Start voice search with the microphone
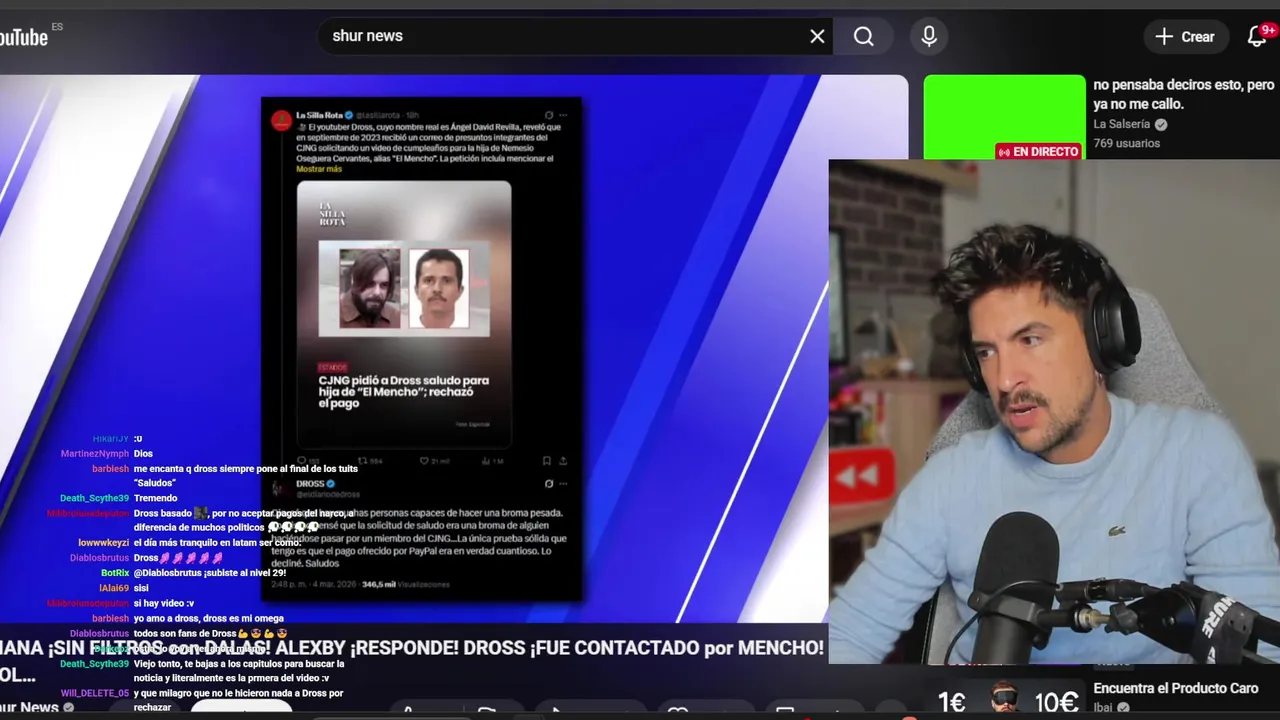The width and height of the screenshot is (1280, 720). (x=929, y=36)
